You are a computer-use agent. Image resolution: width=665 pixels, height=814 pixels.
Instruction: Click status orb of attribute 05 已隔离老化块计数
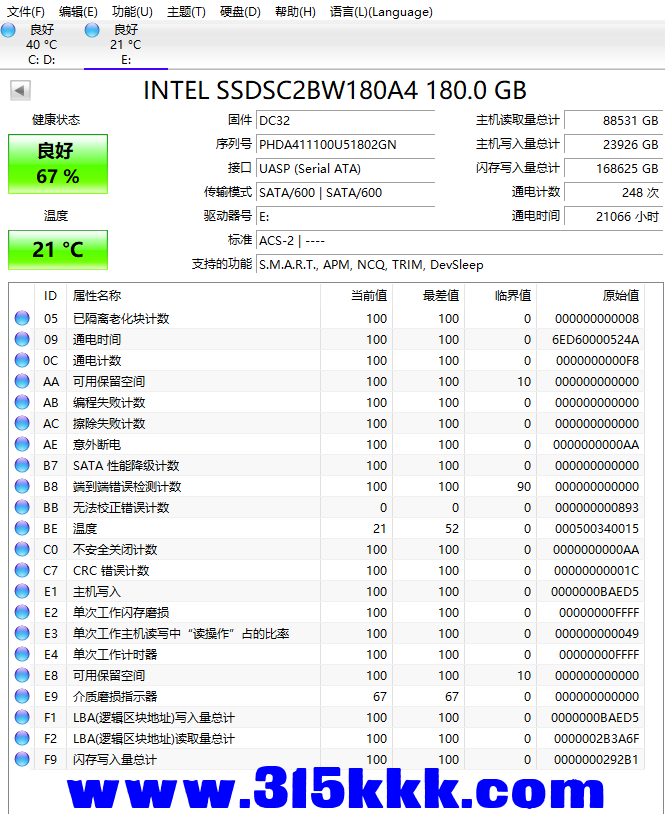(x=22, y=318)
